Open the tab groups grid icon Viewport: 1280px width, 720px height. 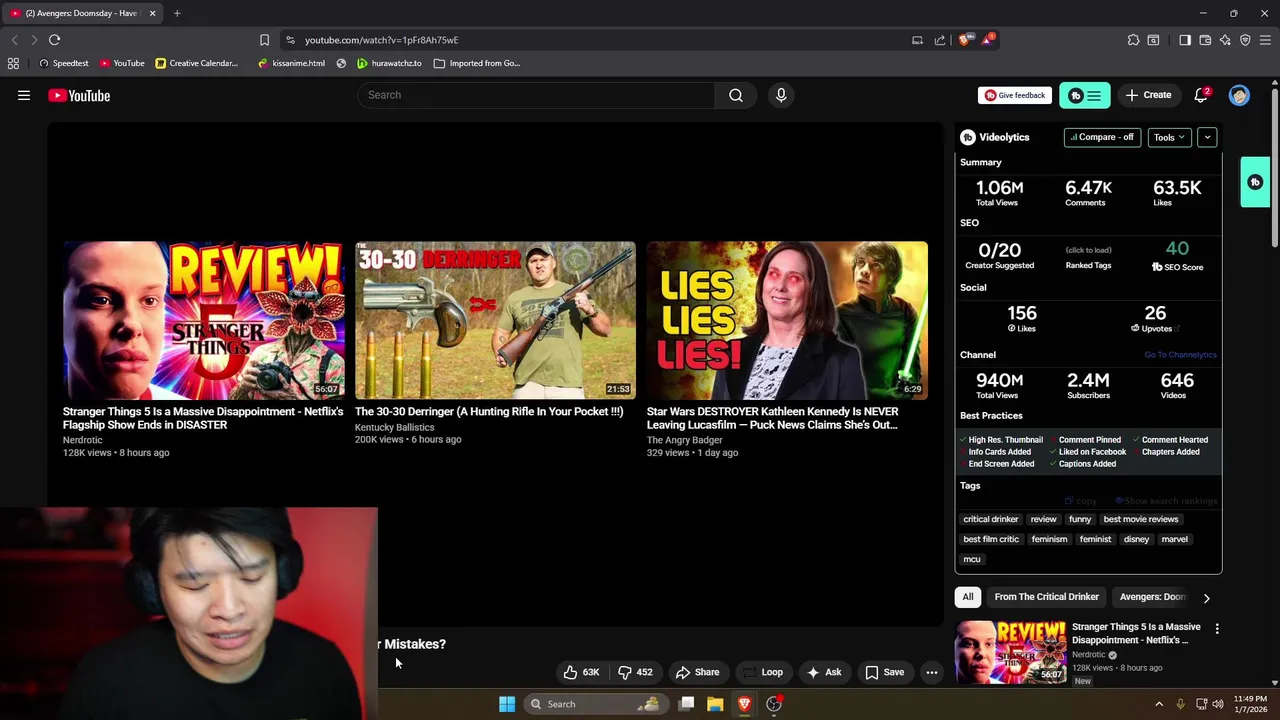(x=13, y=63)
